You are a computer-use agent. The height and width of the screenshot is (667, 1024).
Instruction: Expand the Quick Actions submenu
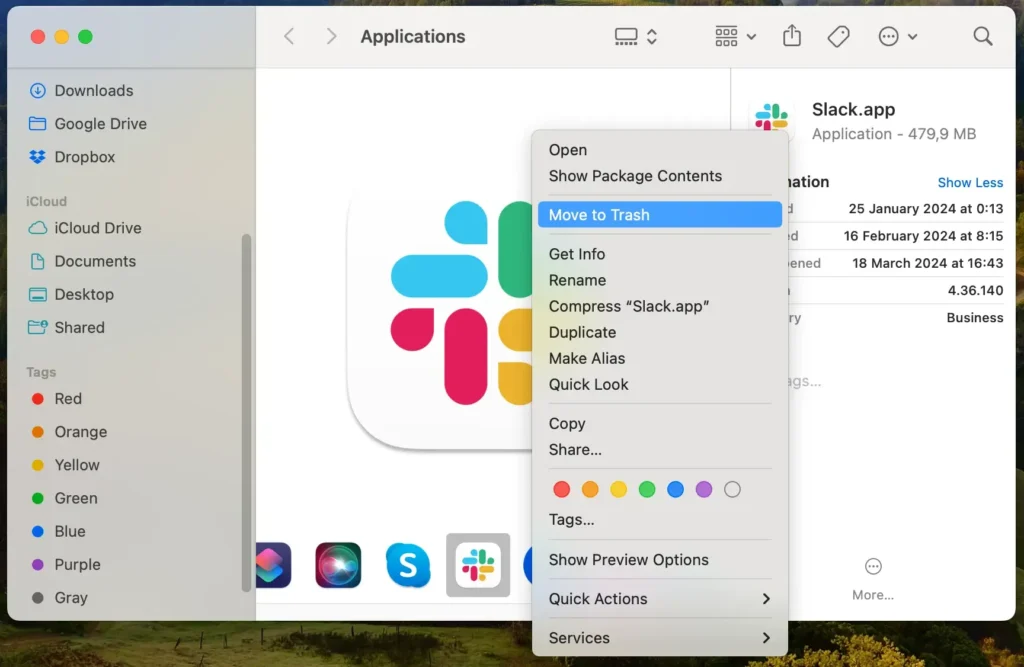(x=660, y=599)
